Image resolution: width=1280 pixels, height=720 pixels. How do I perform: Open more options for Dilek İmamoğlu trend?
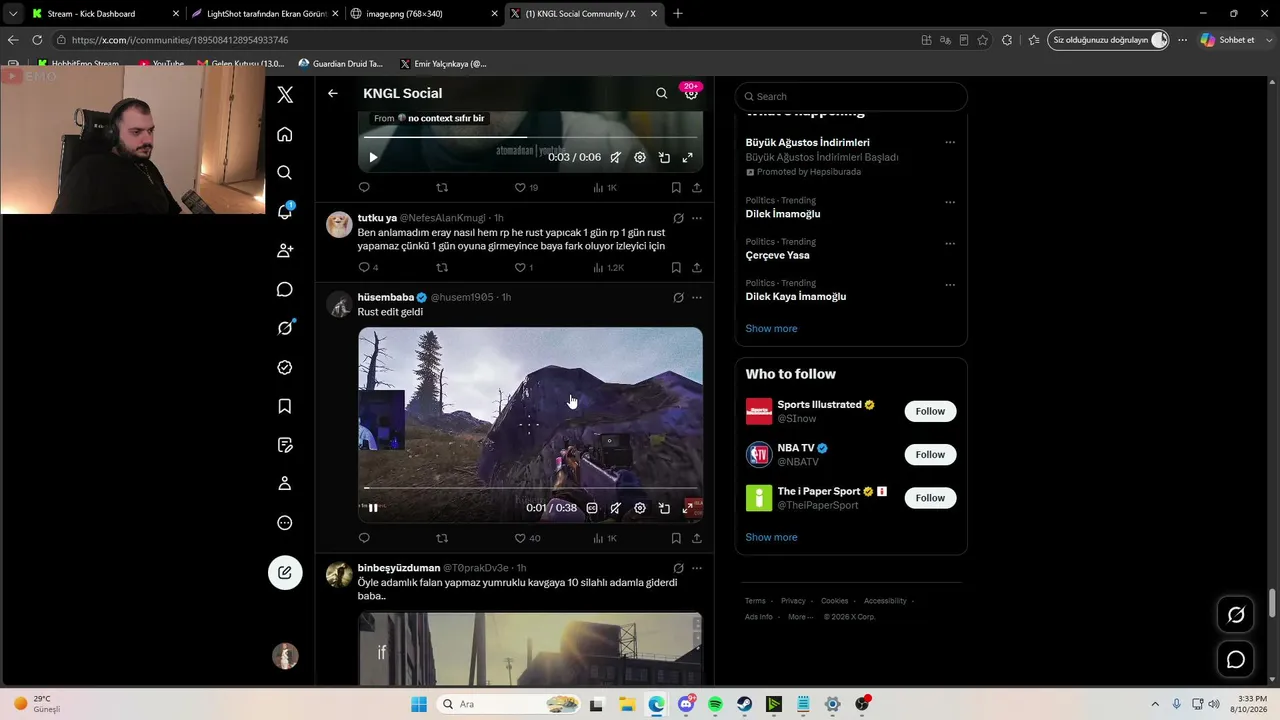pos(950,201)
